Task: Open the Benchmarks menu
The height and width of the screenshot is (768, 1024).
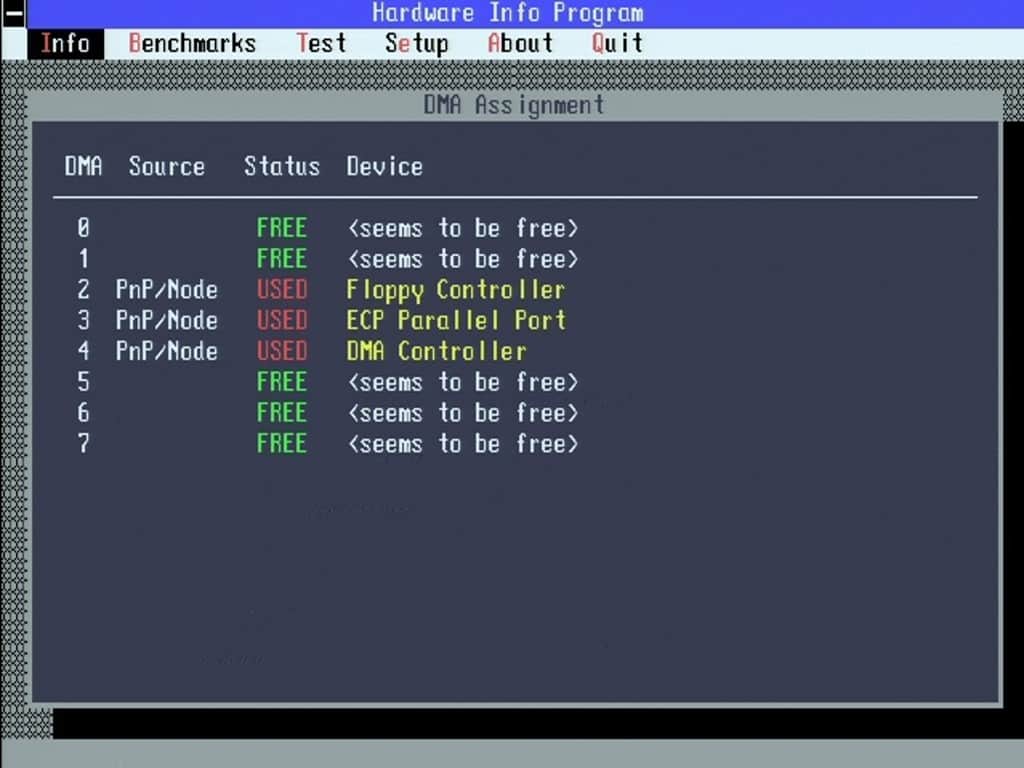Action: 192,44
